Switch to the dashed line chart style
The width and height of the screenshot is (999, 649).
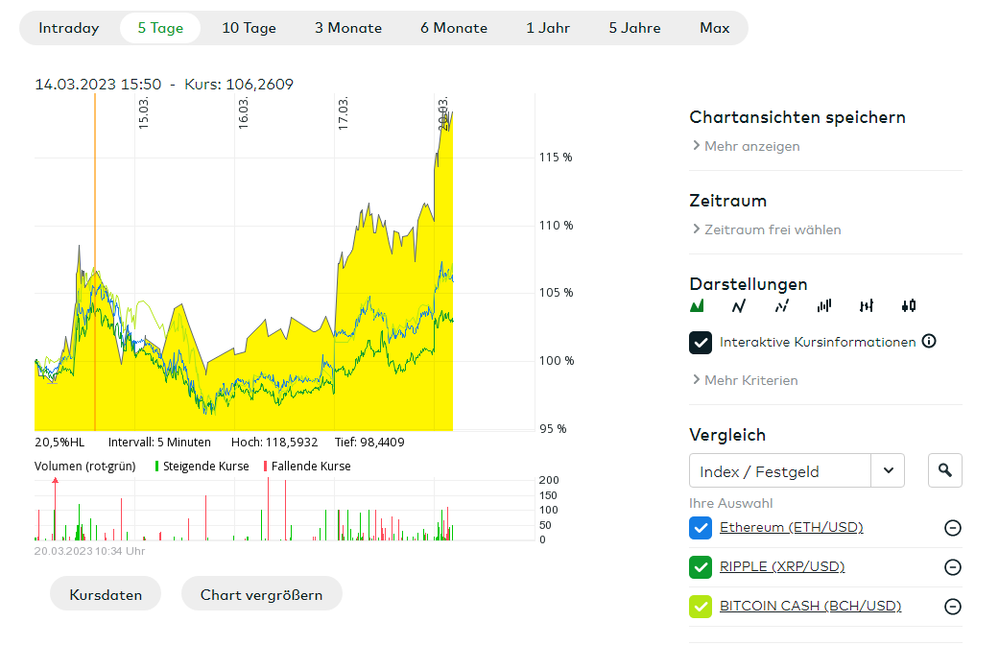(x=782, y=306)
